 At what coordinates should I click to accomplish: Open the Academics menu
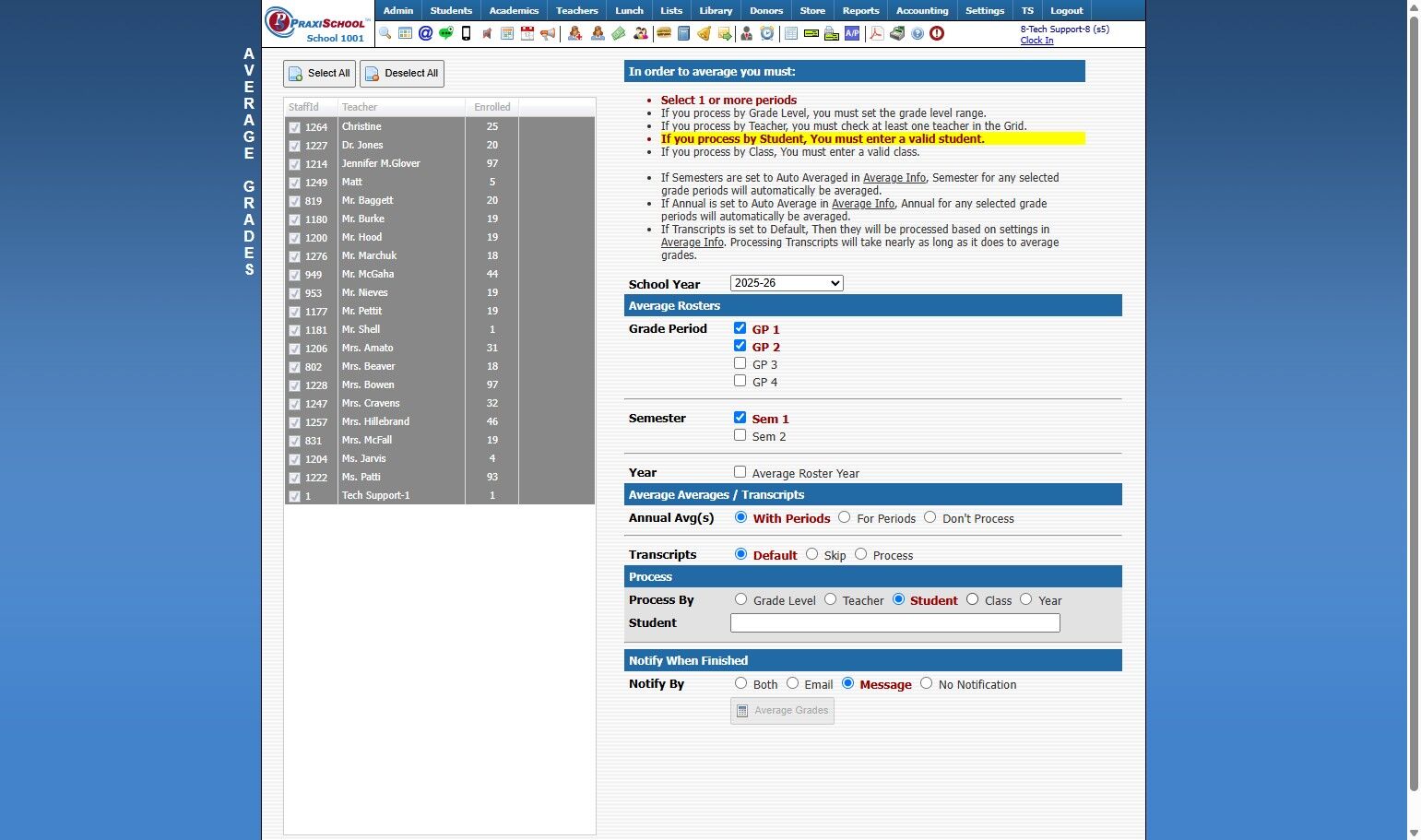514,10
